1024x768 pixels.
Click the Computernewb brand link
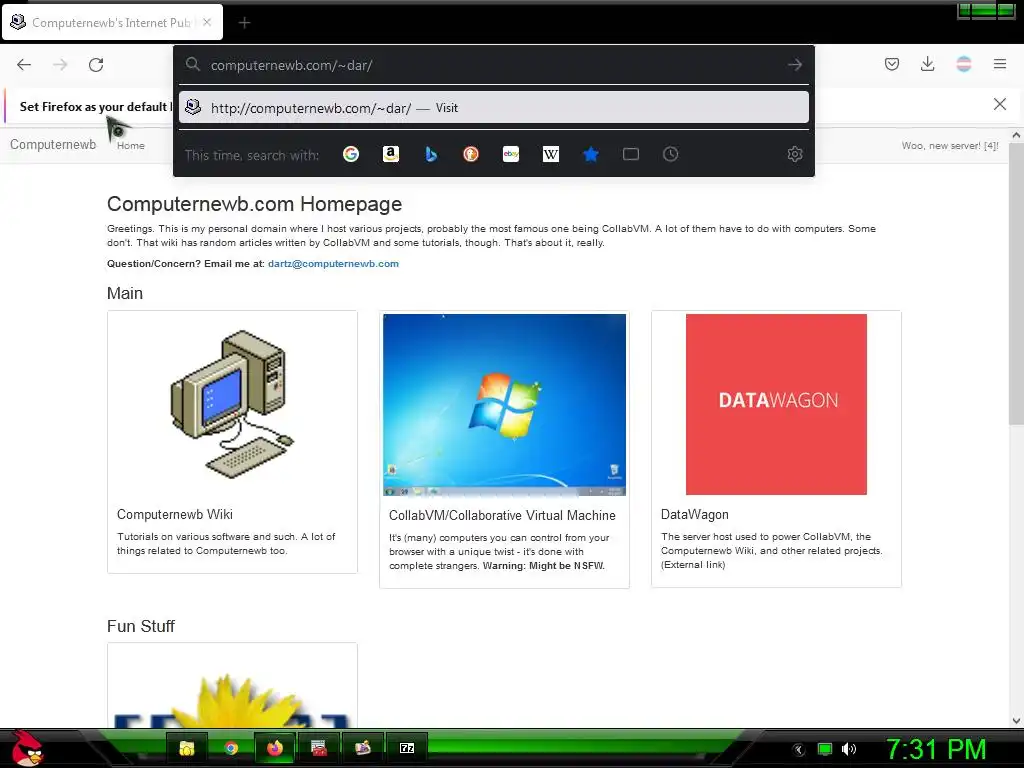pyautogui.click(x=53, y=144)
